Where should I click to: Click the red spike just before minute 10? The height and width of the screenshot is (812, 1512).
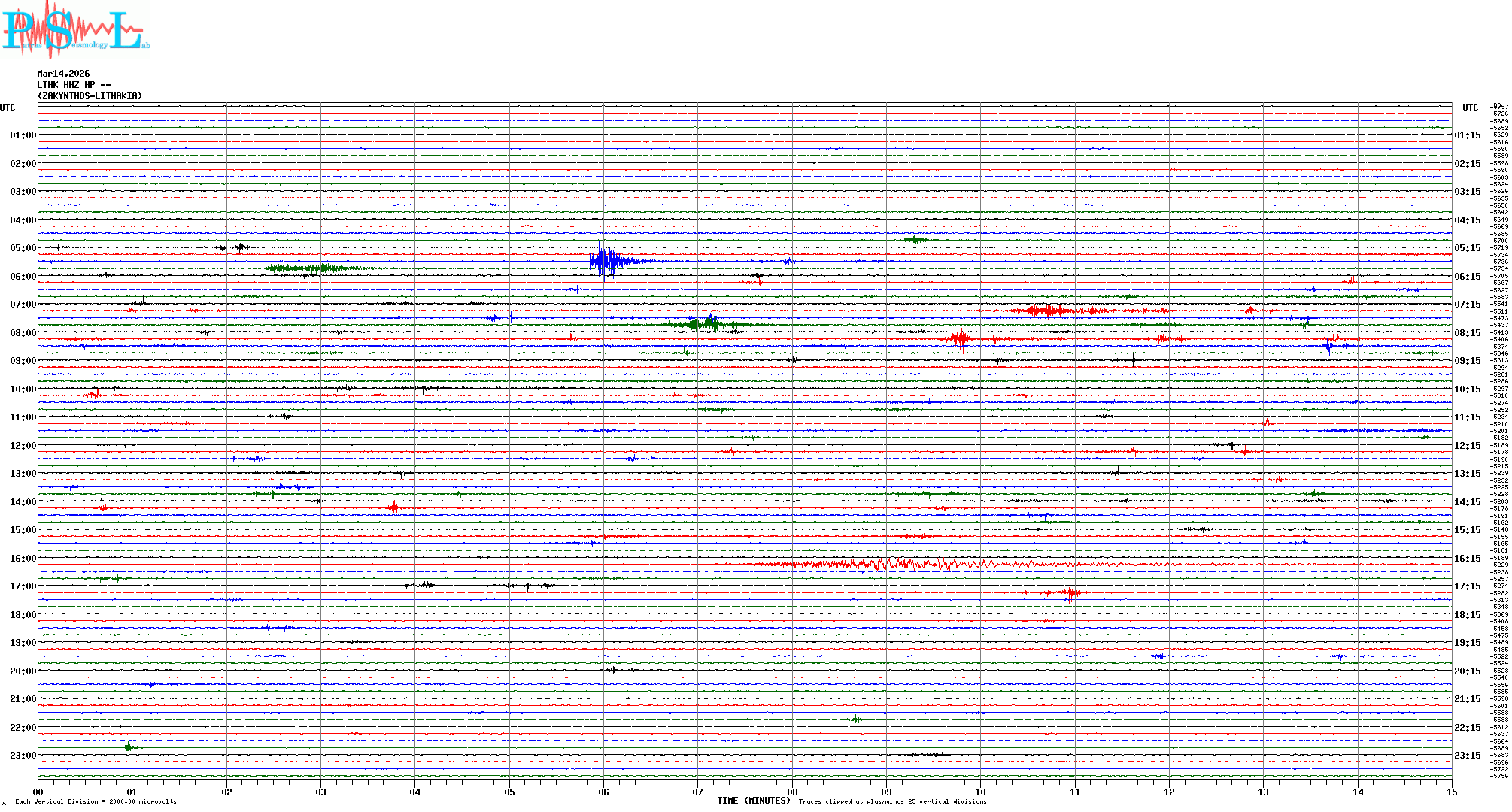pos(961,338)
